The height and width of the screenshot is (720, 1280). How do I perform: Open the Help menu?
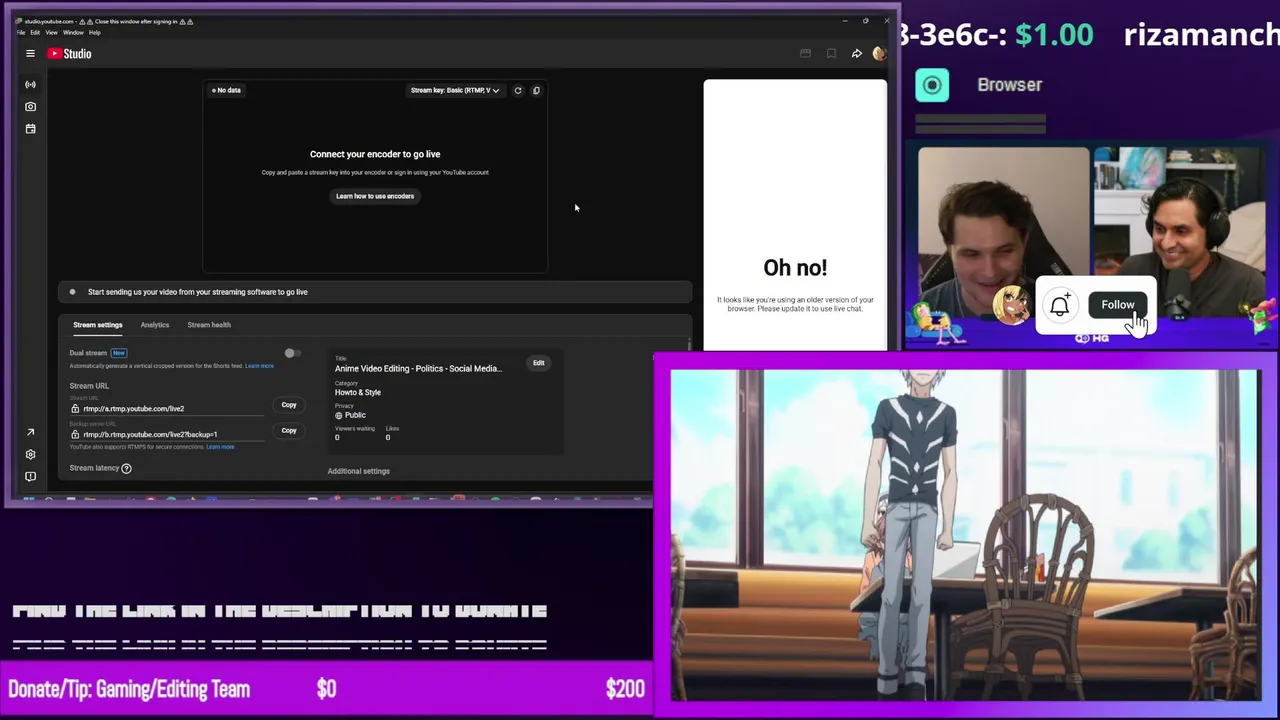point(95,32)
